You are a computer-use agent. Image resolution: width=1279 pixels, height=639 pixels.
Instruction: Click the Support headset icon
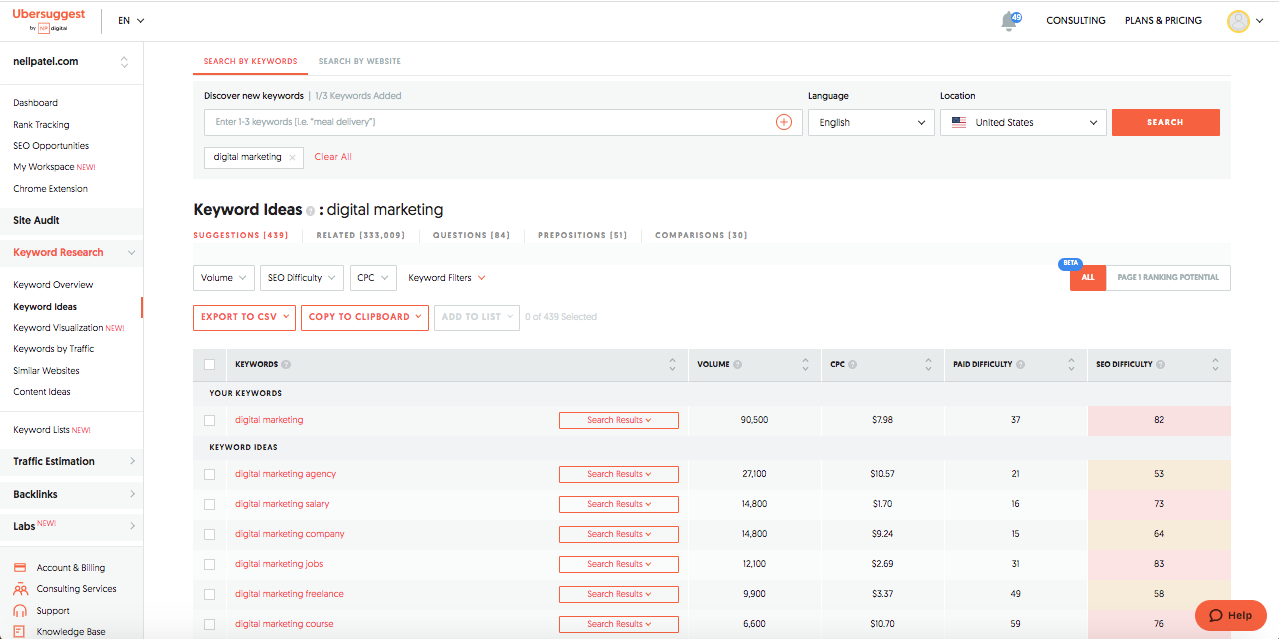coord(20,611)
